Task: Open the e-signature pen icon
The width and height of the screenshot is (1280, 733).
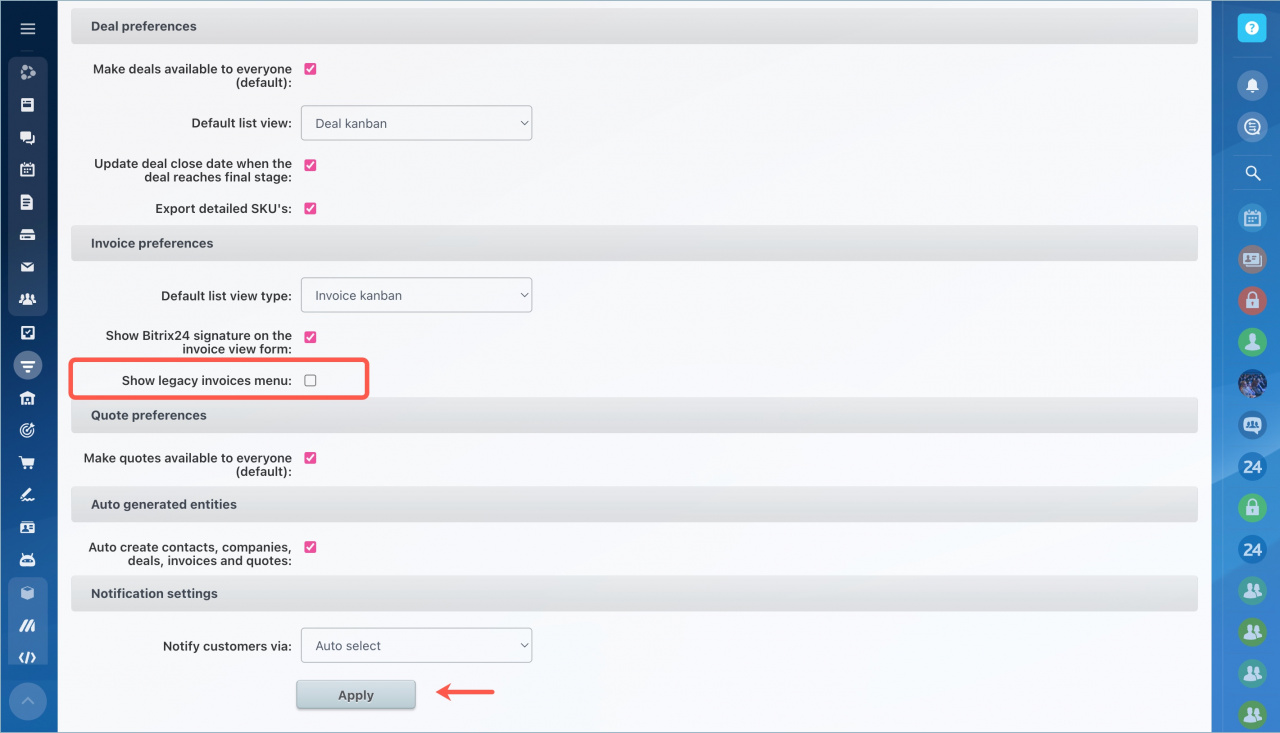Action: tap(28, 495)
